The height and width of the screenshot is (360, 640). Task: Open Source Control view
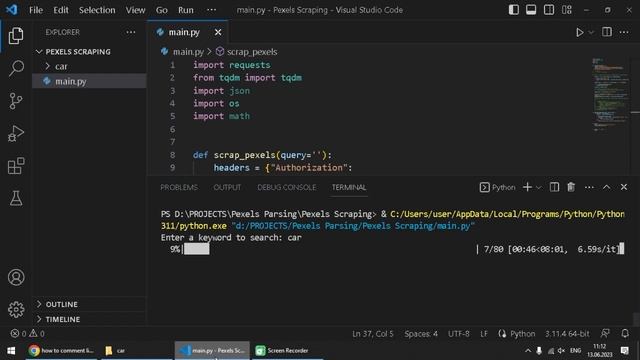16,101
